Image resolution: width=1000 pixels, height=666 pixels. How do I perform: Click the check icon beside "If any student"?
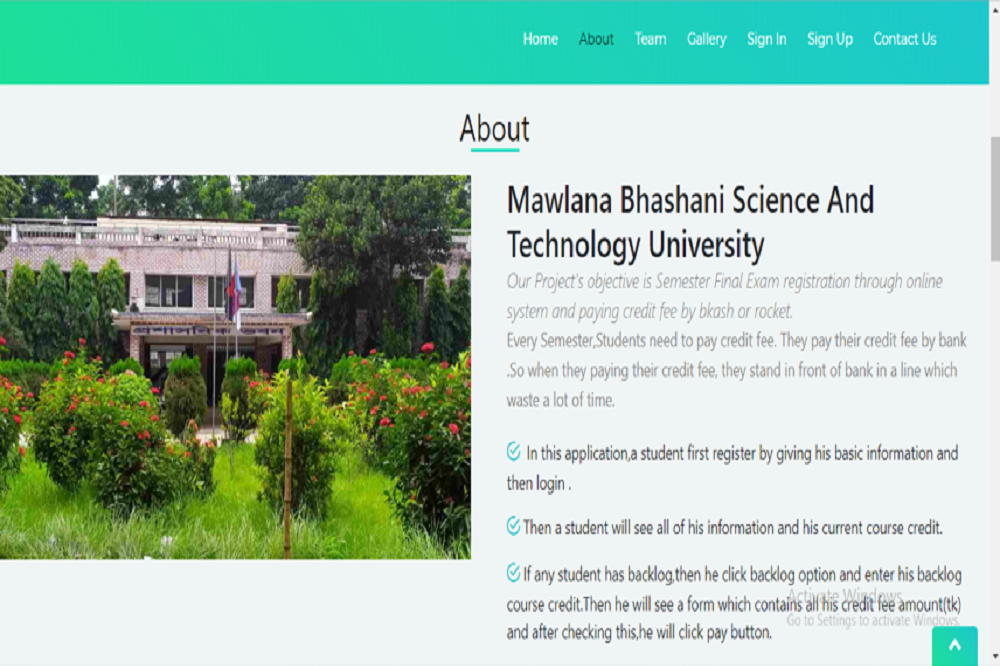click(513, 573)
